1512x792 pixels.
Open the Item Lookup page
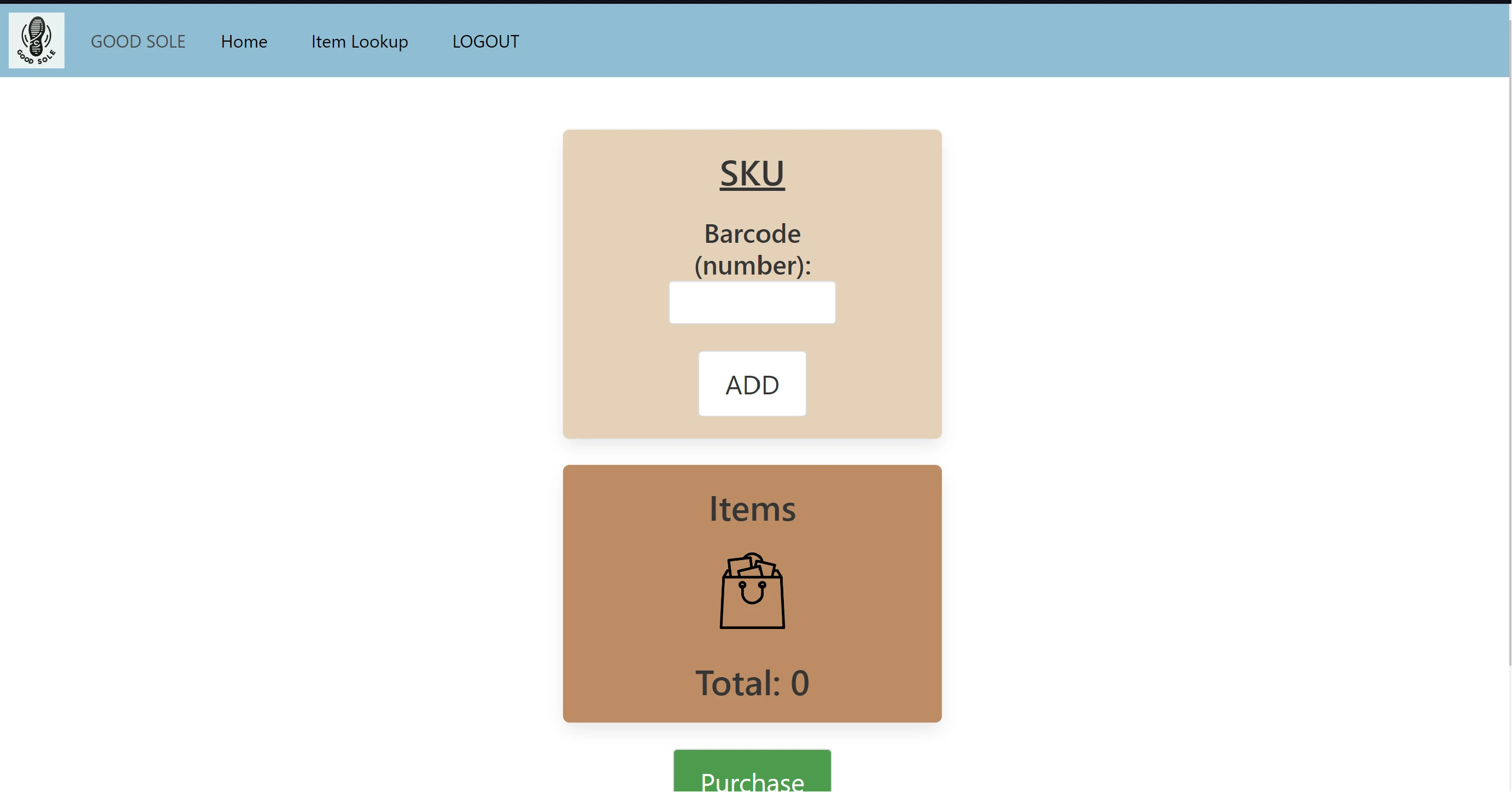(x=359, y=42)
